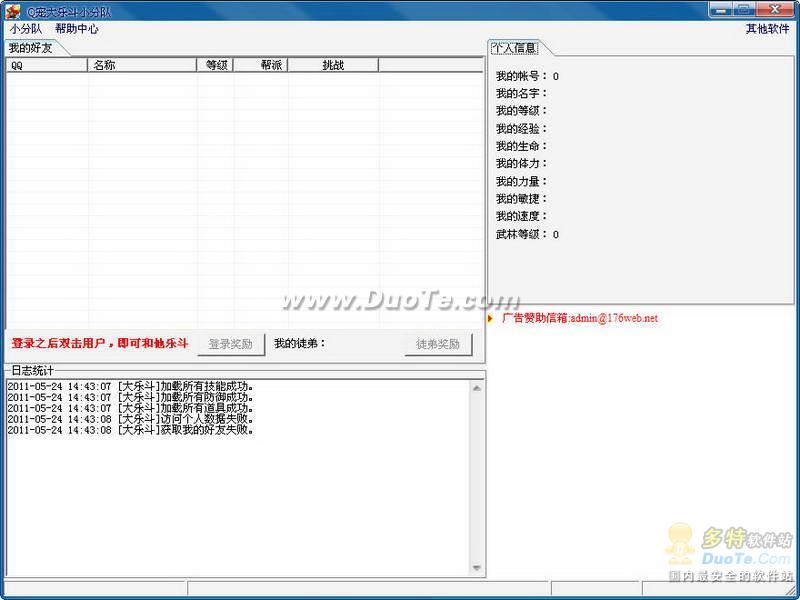800x600 pixels.
Task: Click the 我的帐号 label
Action: pyautogui.click(x=521, y=76)
